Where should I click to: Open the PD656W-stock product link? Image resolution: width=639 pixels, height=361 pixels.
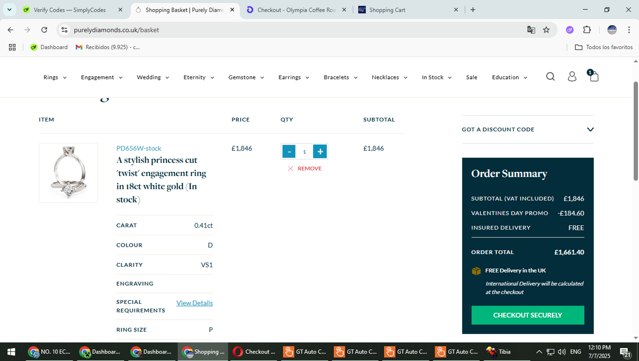coord(139,148)
